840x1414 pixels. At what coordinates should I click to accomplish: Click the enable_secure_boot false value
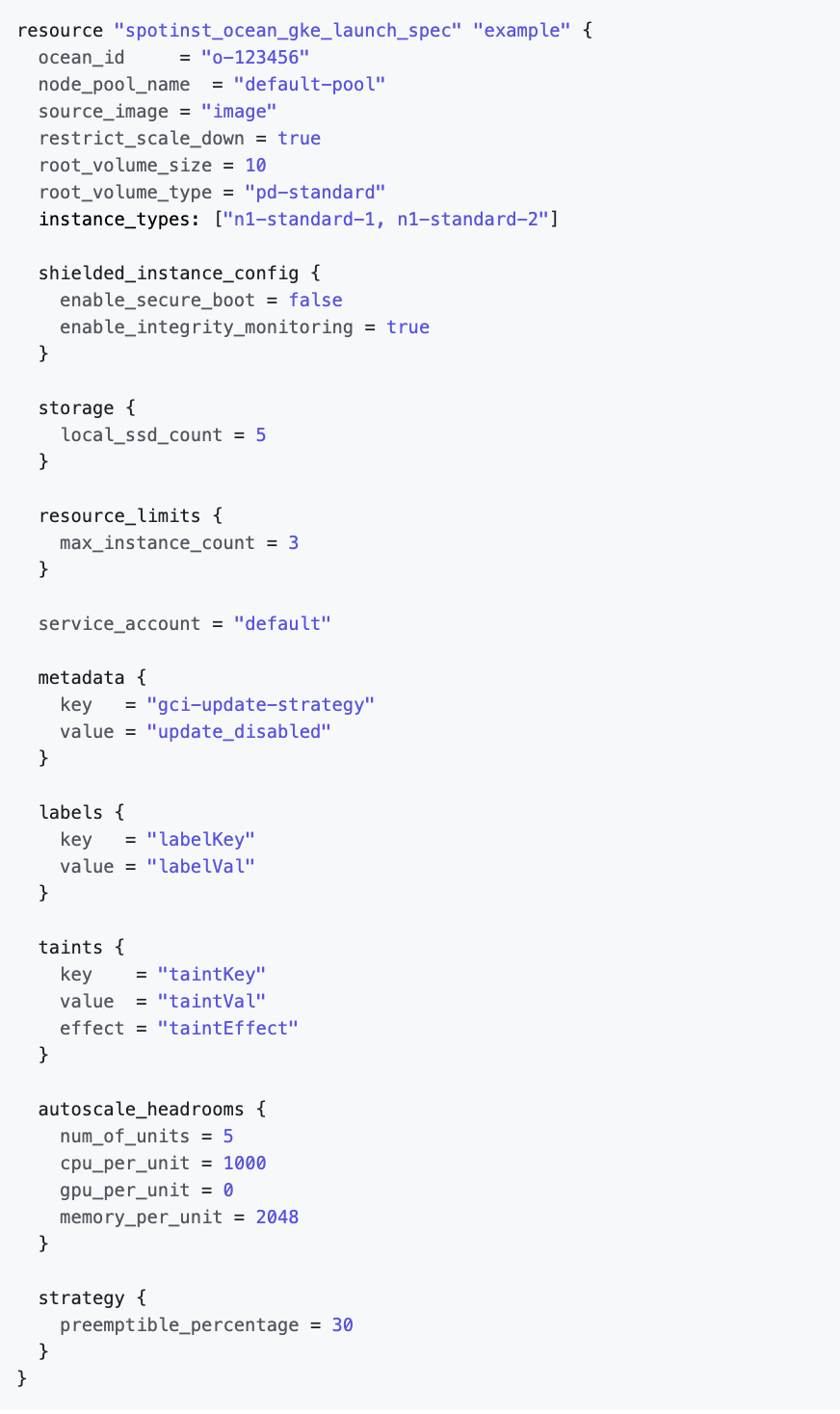tap(315, 301)
